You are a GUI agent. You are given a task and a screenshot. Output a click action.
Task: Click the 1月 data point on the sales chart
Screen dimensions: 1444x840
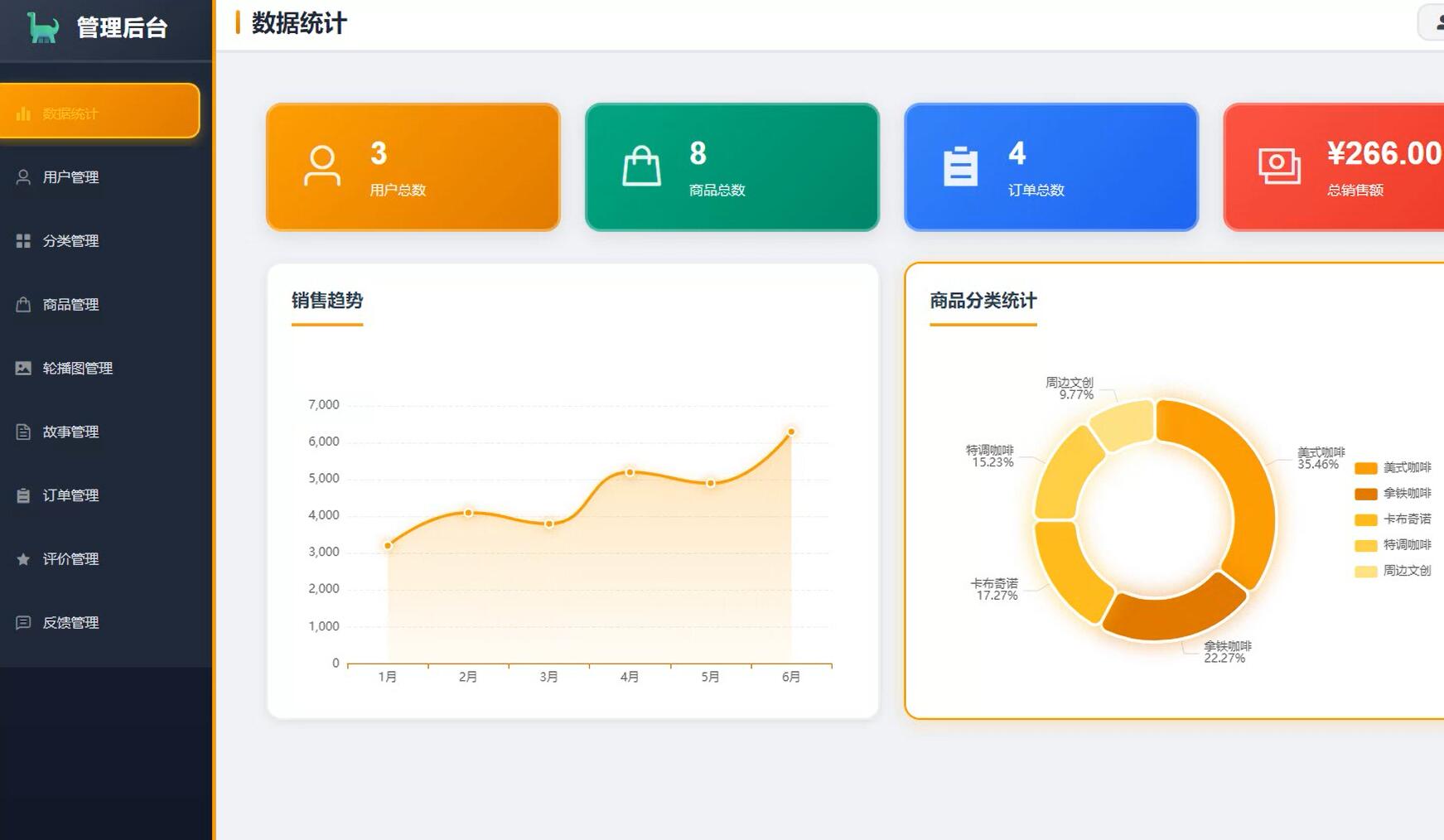(x=388, y=545)
